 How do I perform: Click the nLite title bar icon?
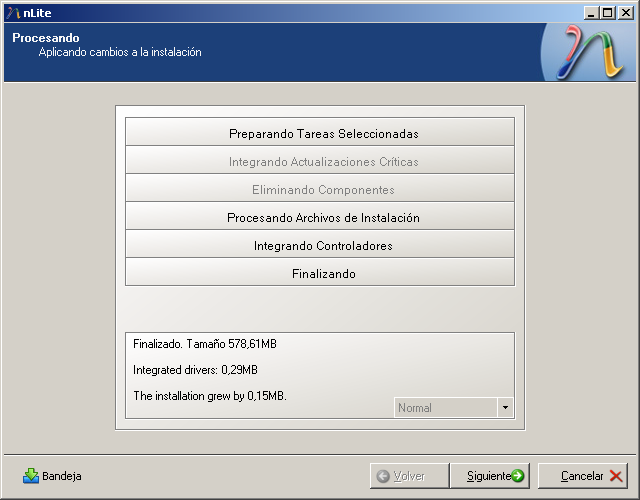[13, 13]
